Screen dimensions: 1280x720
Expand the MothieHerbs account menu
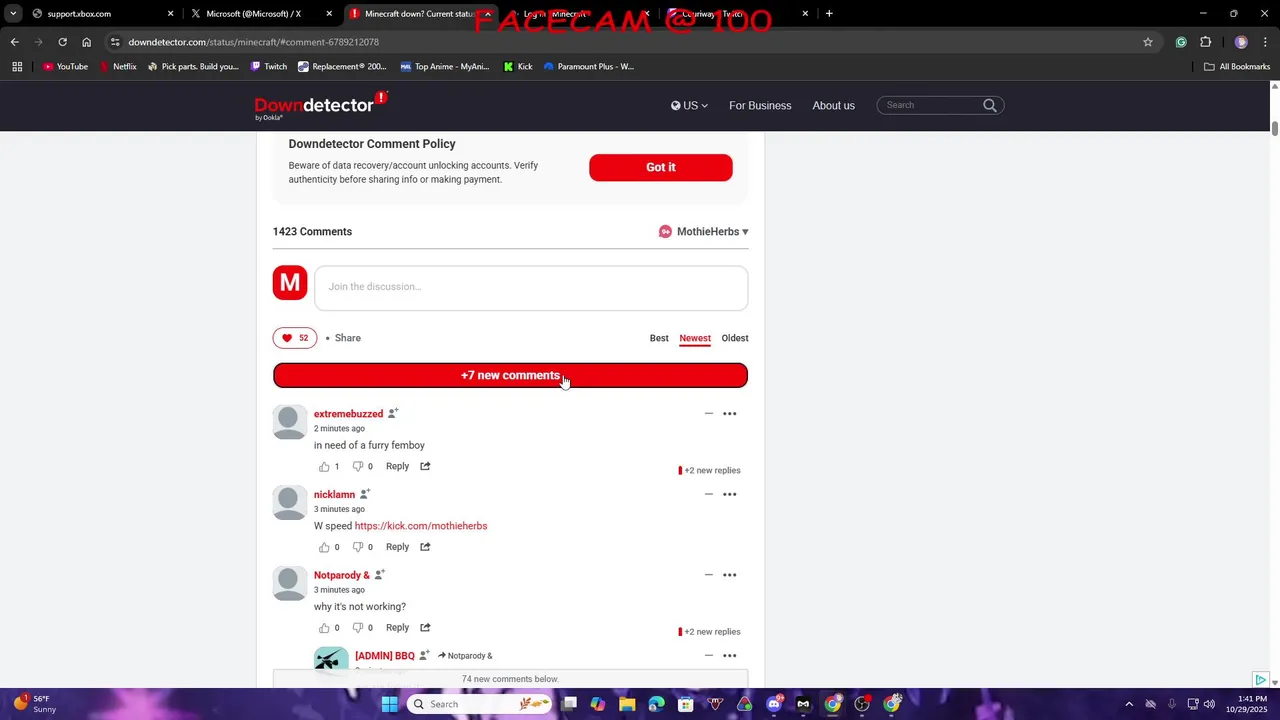[x=704, y=232]
